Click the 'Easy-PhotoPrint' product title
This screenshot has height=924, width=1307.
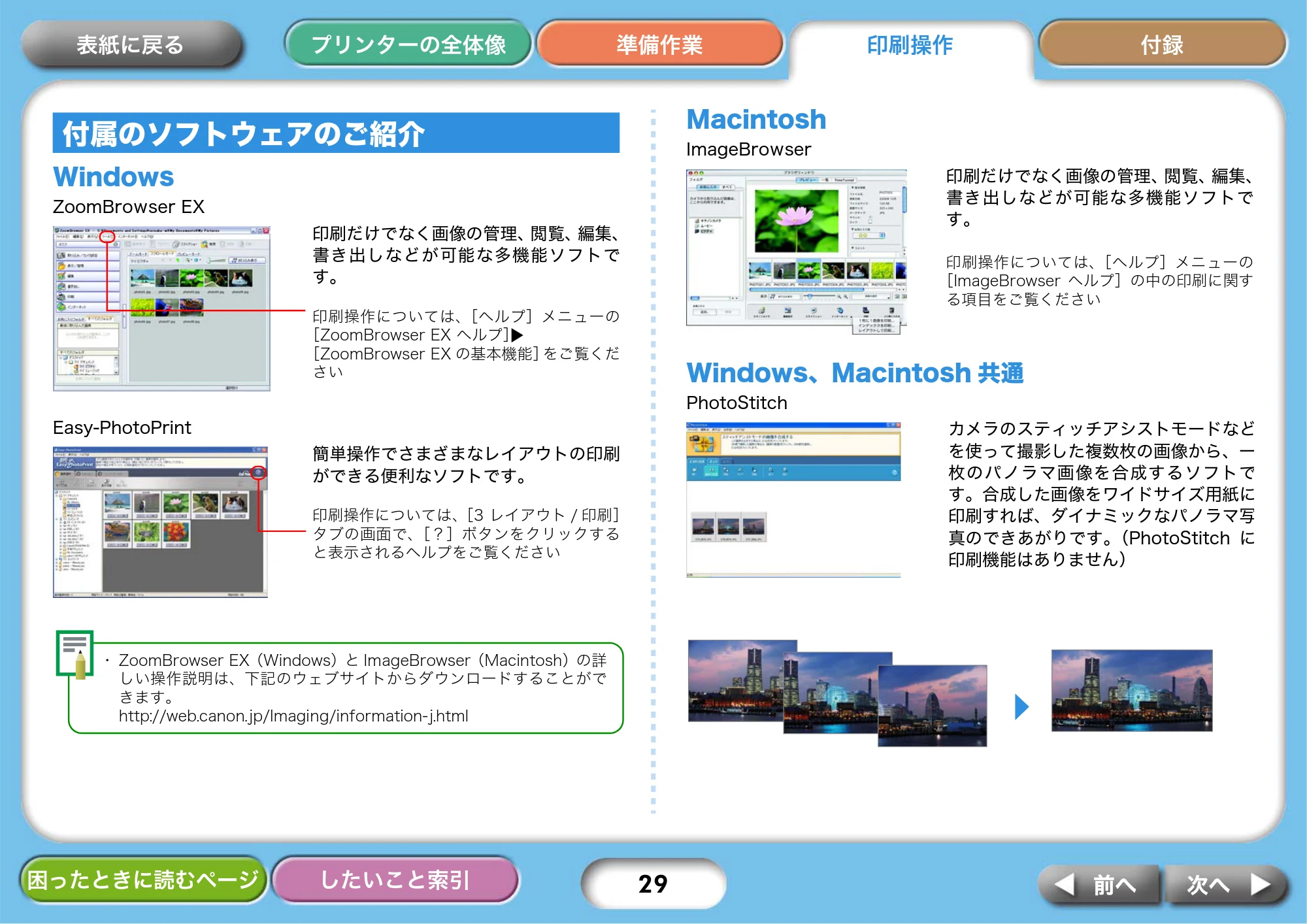pyautogui.click(x=122, y=428)
